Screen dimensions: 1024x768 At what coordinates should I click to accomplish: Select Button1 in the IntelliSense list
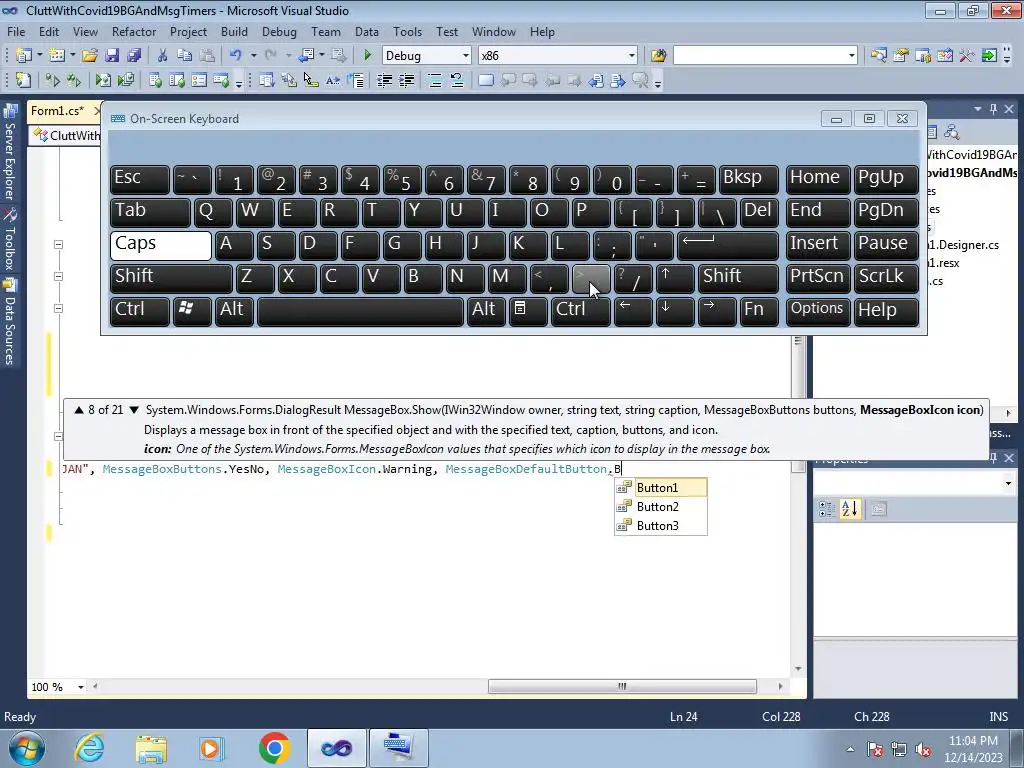coord(660,488)
